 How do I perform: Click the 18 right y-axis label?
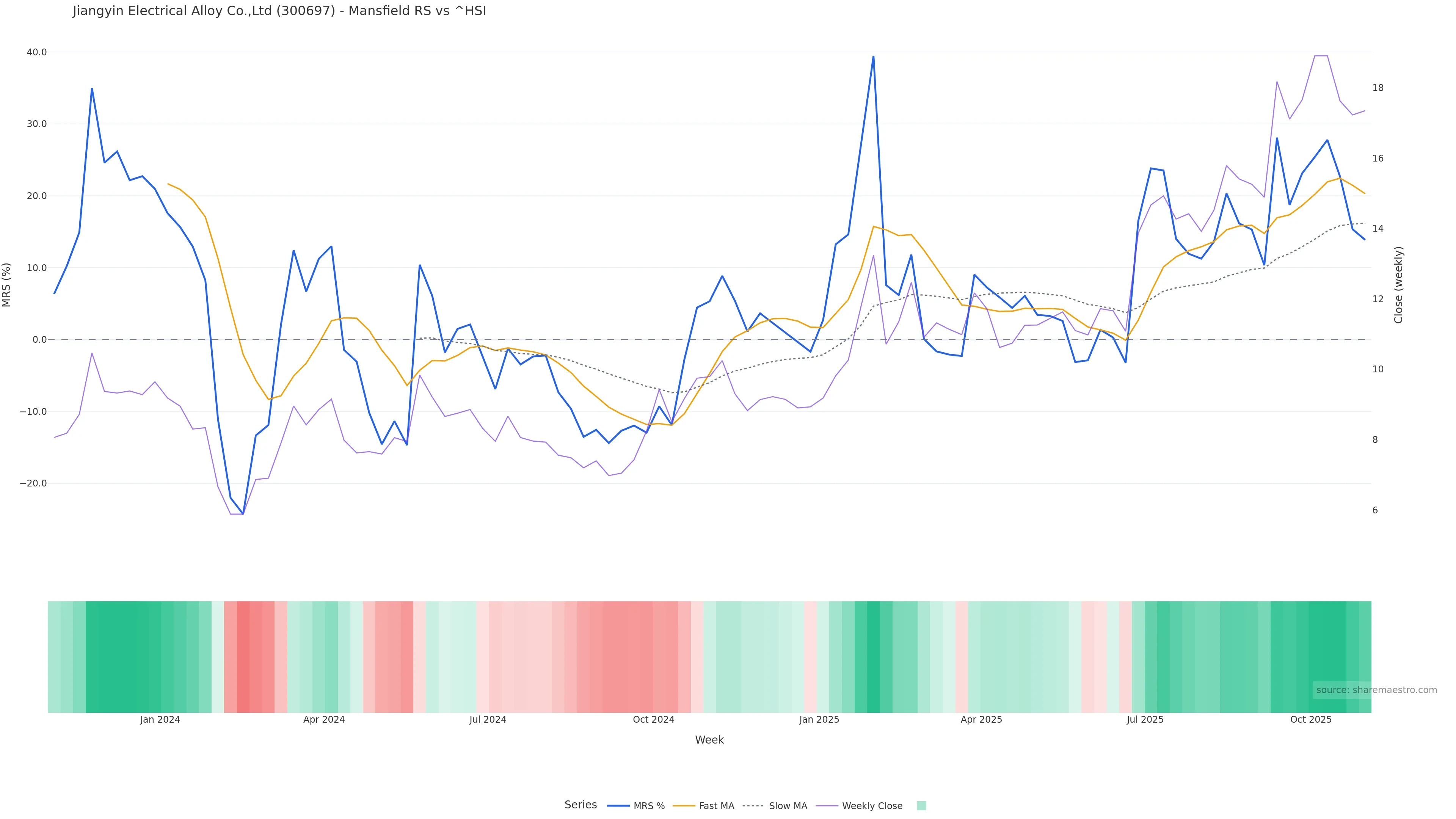click(x=1378, y=88)
